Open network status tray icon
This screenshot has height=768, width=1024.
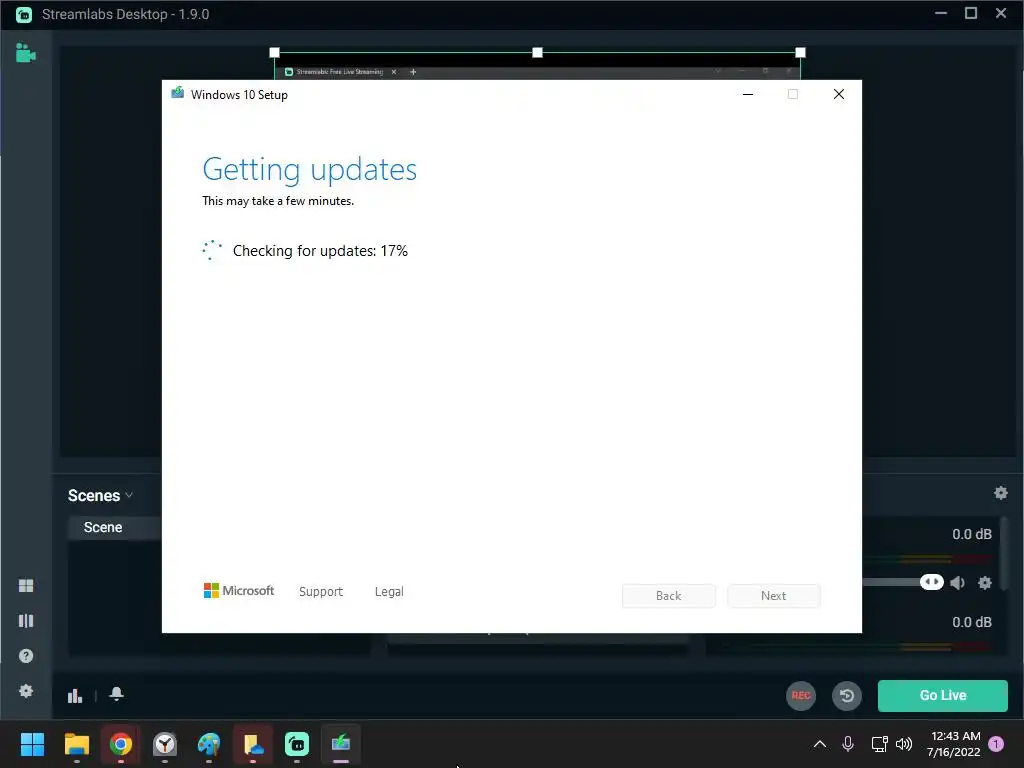tap(879, 744)
